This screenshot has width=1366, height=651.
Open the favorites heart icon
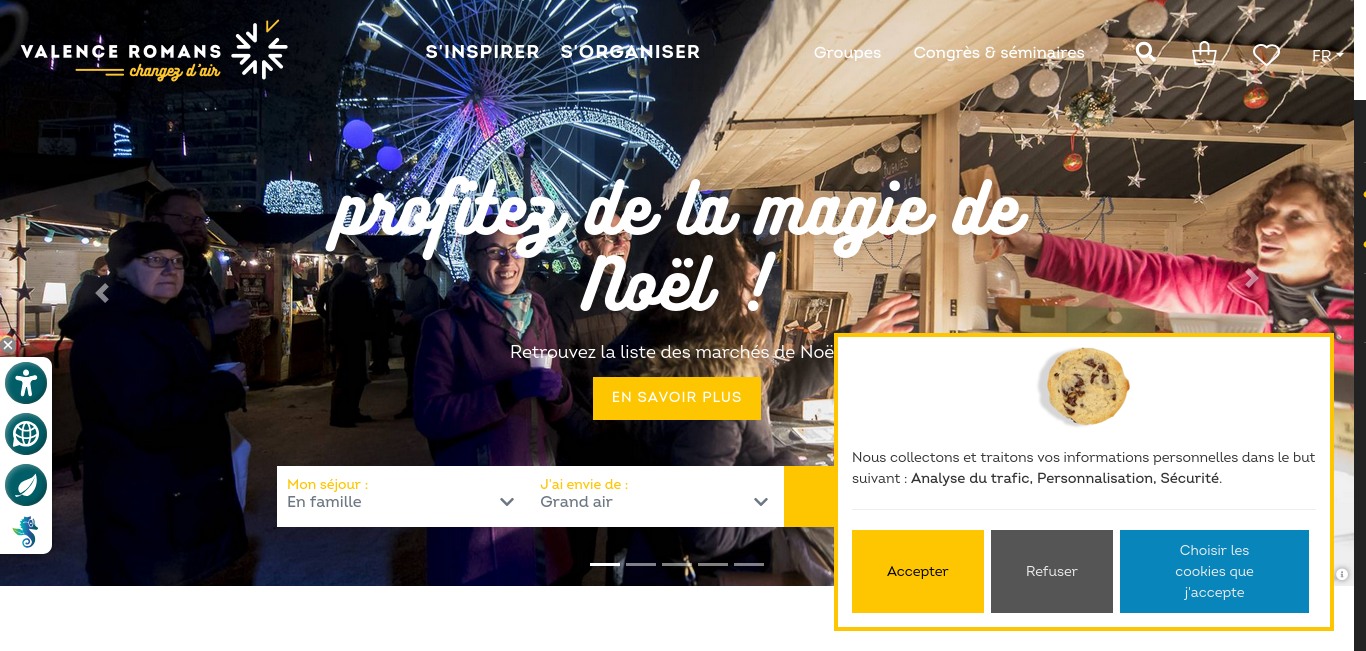[1266, 55]
